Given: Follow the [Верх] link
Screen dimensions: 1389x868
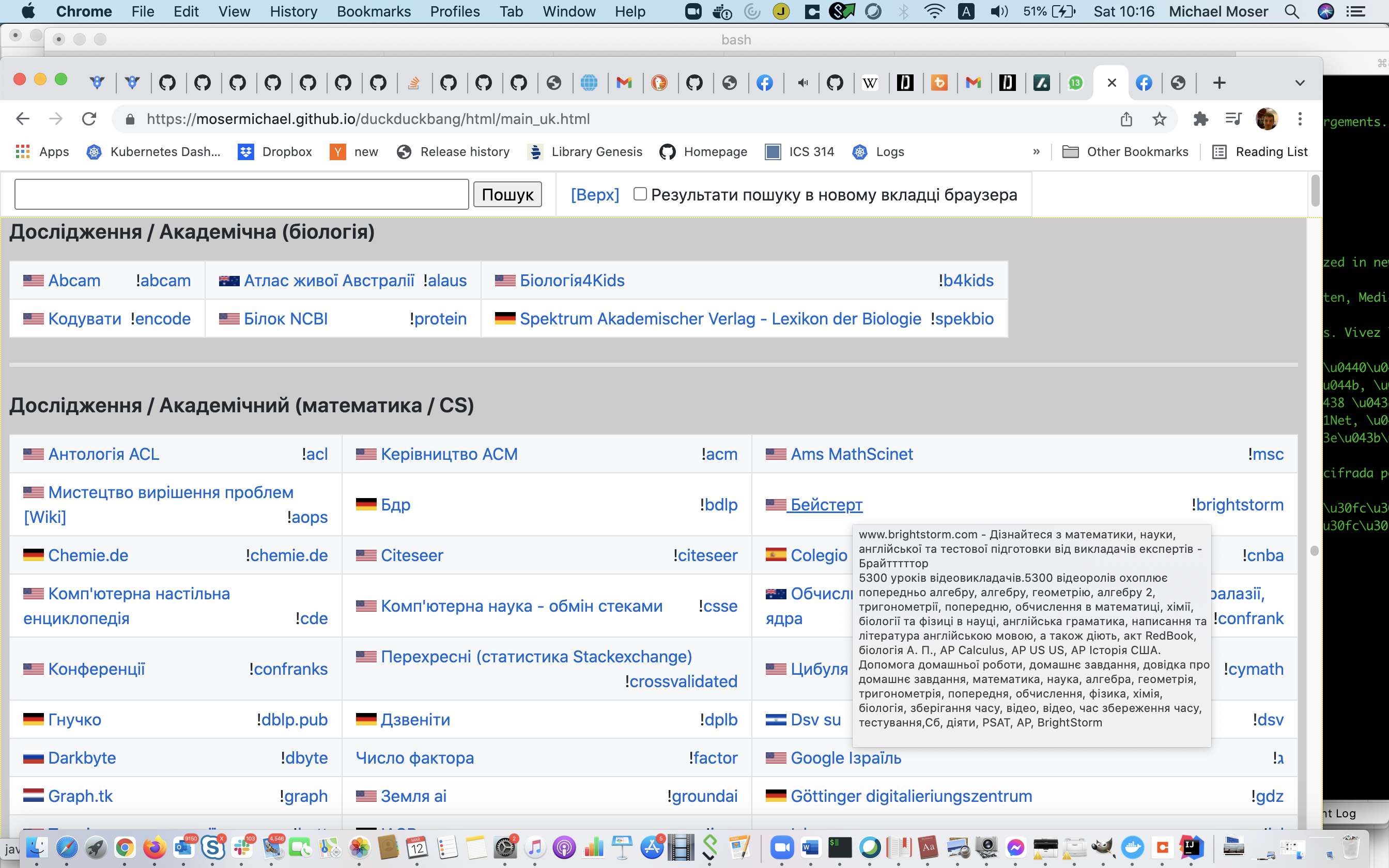Looking at the screenshot, I should [x=595, y=195].
